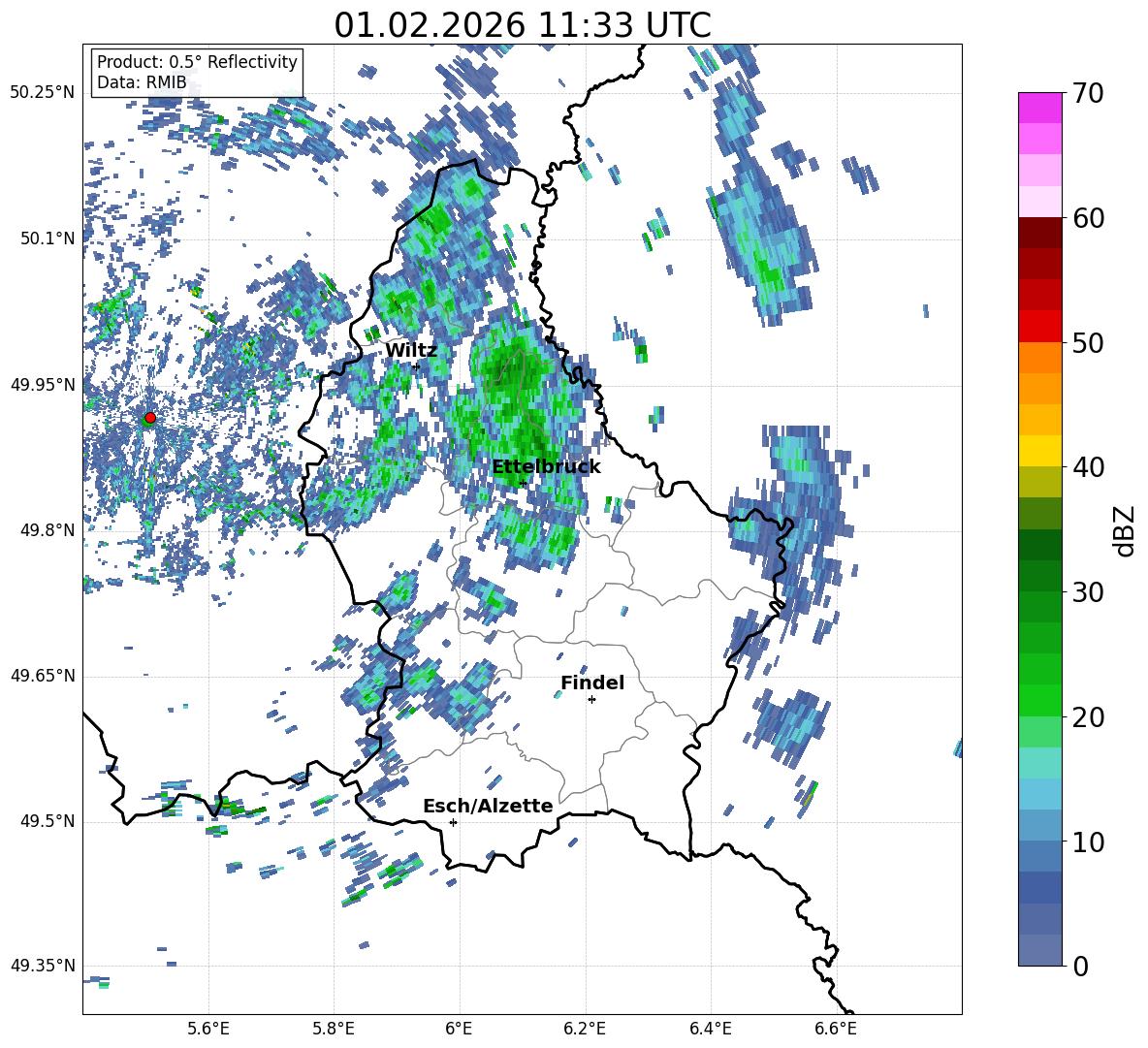This screenshot has height=1048, width=1148.
Task: Click the 50.1°N latitude label
Action: click(x=48, y=238)
